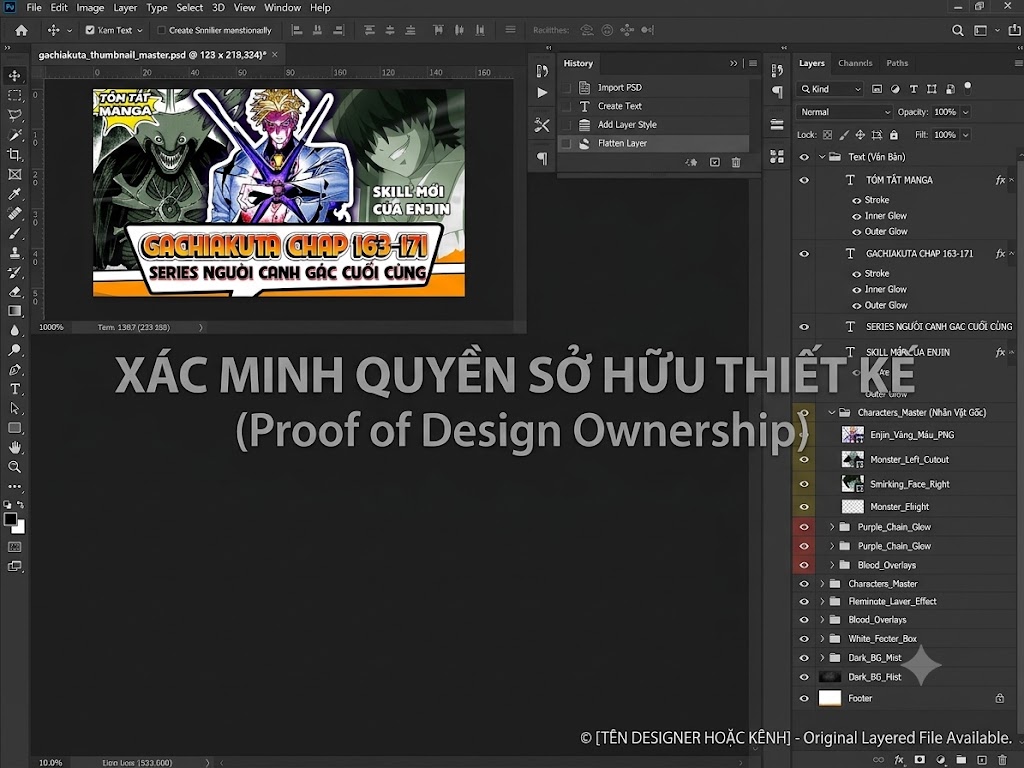The height and width of the screenshot is (768, 1024).
Task: Hide the Smirking_Face_Right layer
Action: point(804,484)
